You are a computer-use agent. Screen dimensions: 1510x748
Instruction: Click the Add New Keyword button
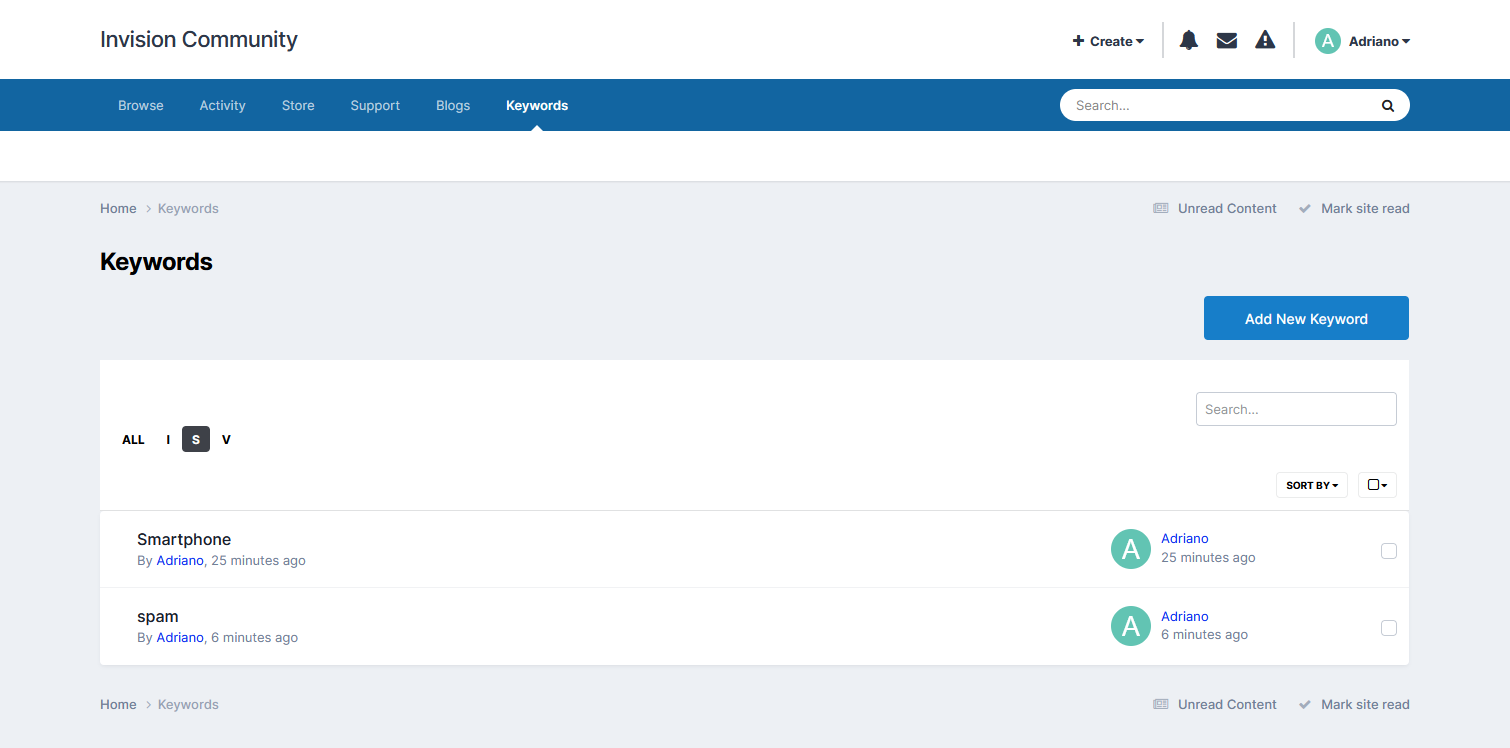(1305, 318)
